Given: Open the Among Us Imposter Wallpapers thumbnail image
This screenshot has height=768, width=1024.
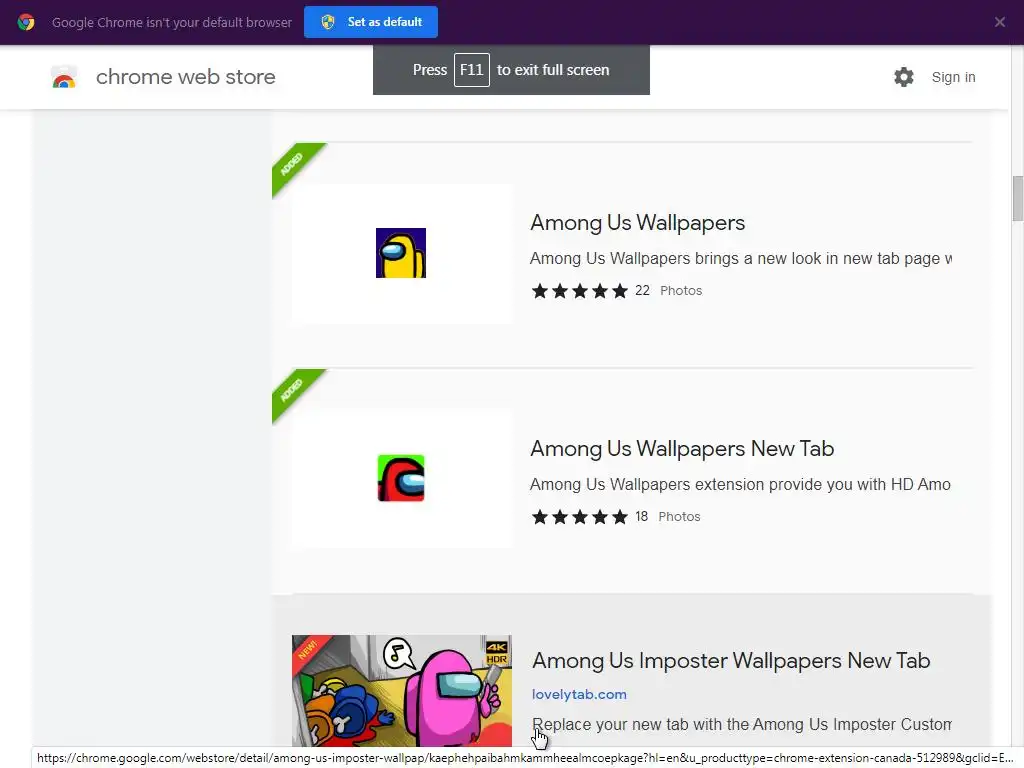Looking at the screenshot, I should click(x=402, y=690).
